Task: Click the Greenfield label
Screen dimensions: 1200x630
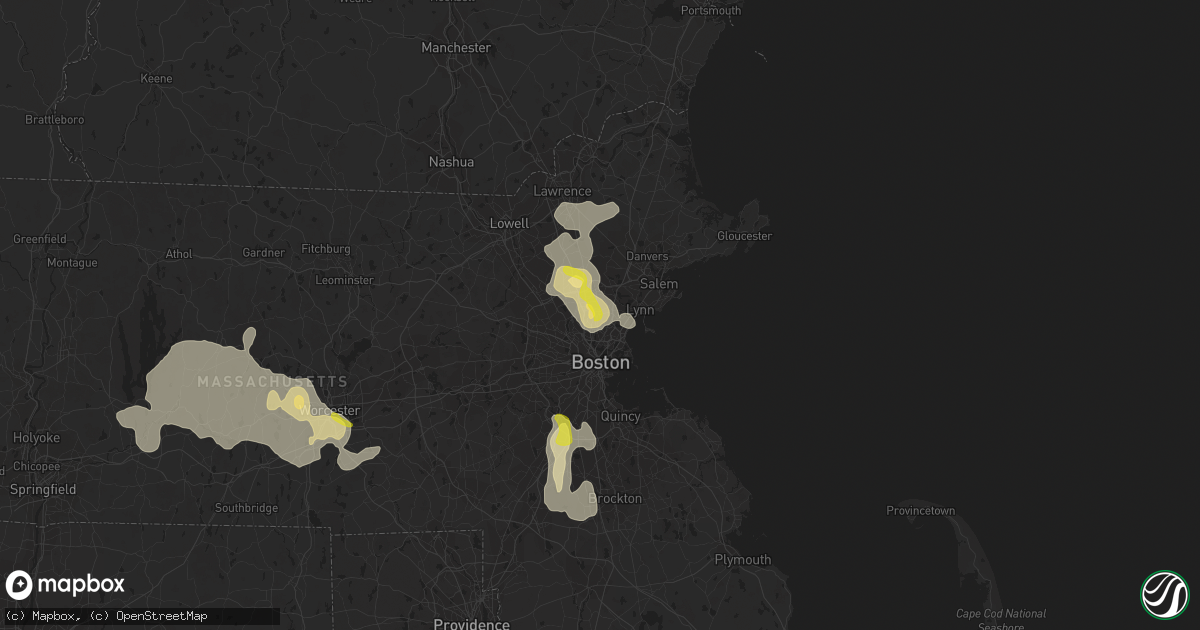Action: (39, 240)
